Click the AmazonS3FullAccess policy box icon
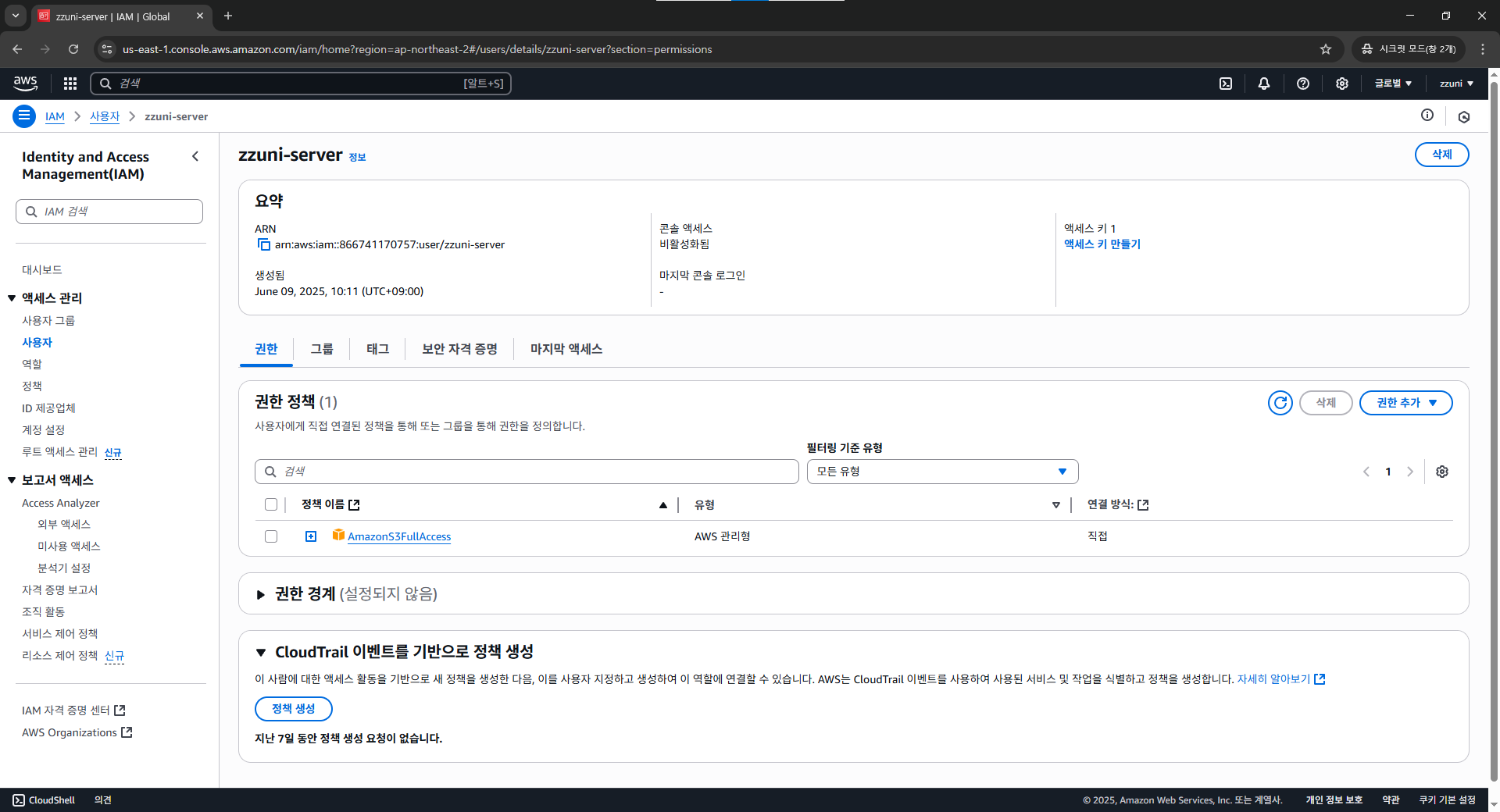This screenshot has height=812, width=1500. pos(338,535)
